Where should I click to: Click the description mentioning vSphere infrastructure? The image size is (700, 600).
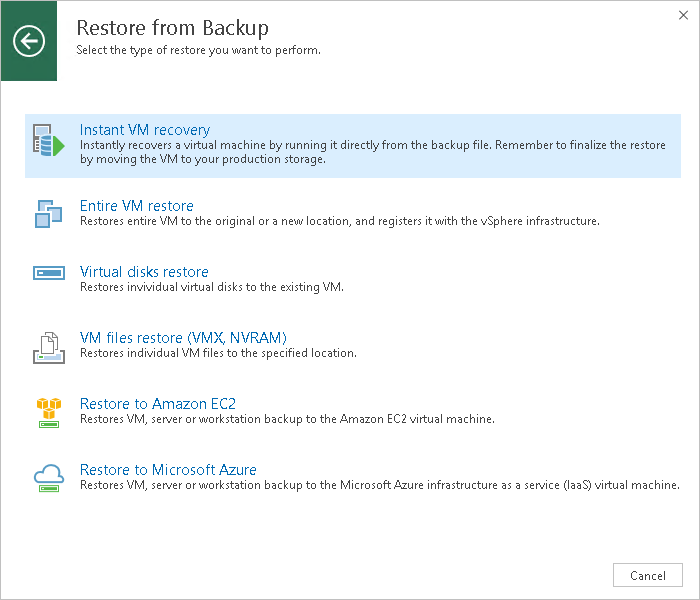tap(339, 221)
